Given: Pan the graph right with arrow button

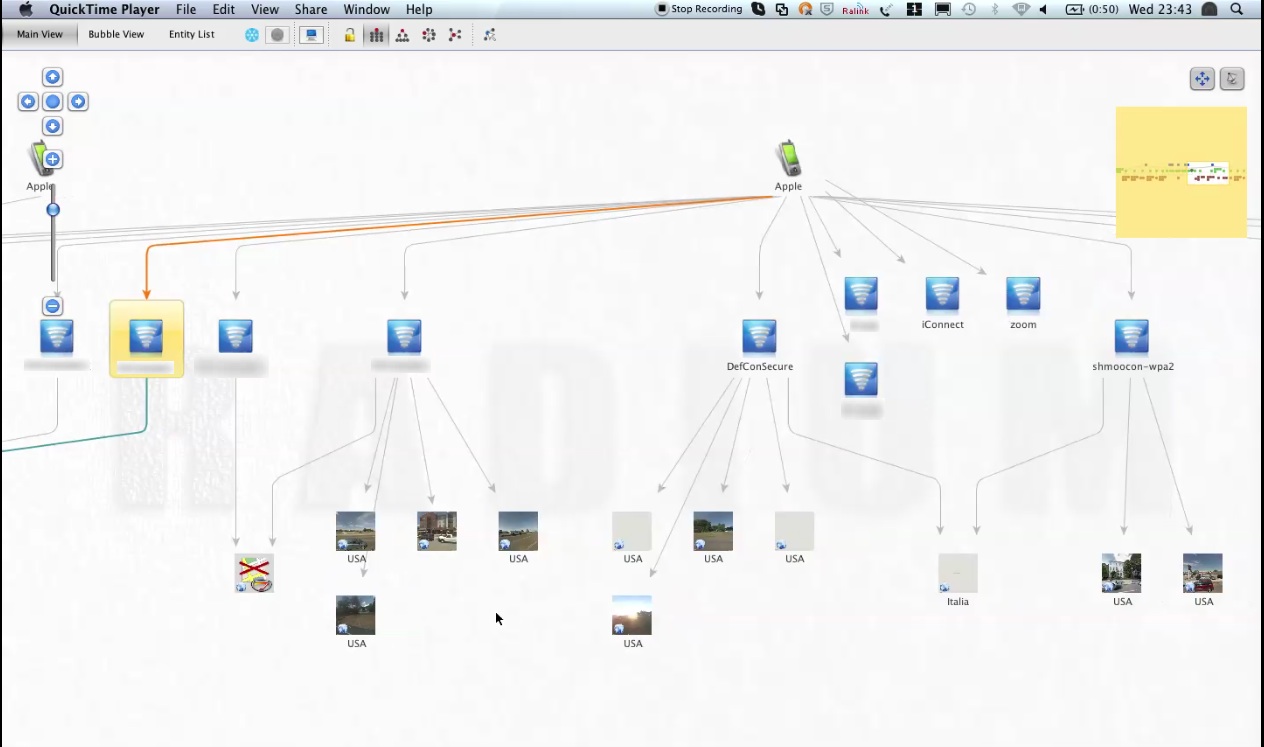Looking at the screenshot, I should pos(78,102).
